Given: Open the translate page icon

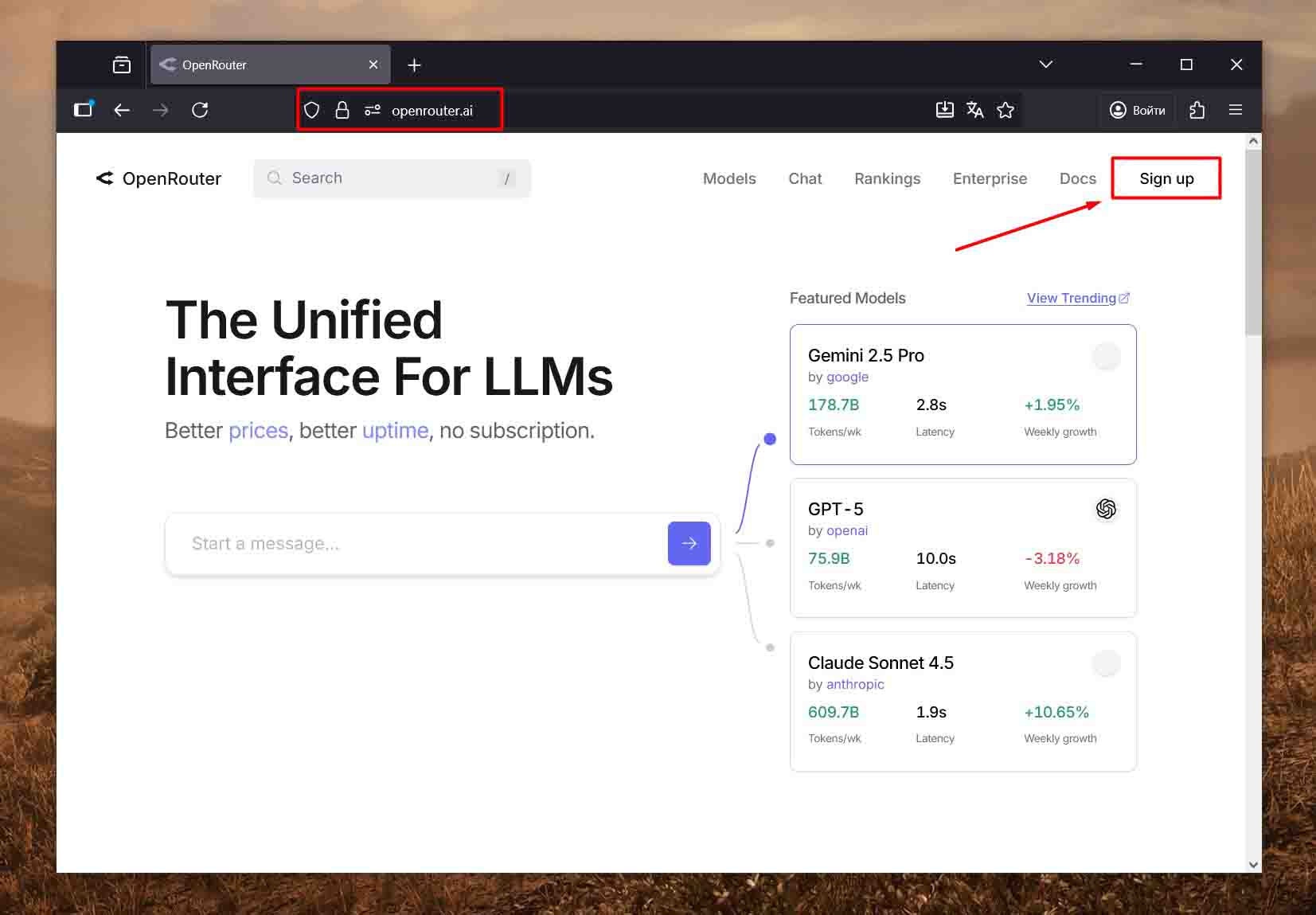Looking at the screenshot, I should [975, 110].
